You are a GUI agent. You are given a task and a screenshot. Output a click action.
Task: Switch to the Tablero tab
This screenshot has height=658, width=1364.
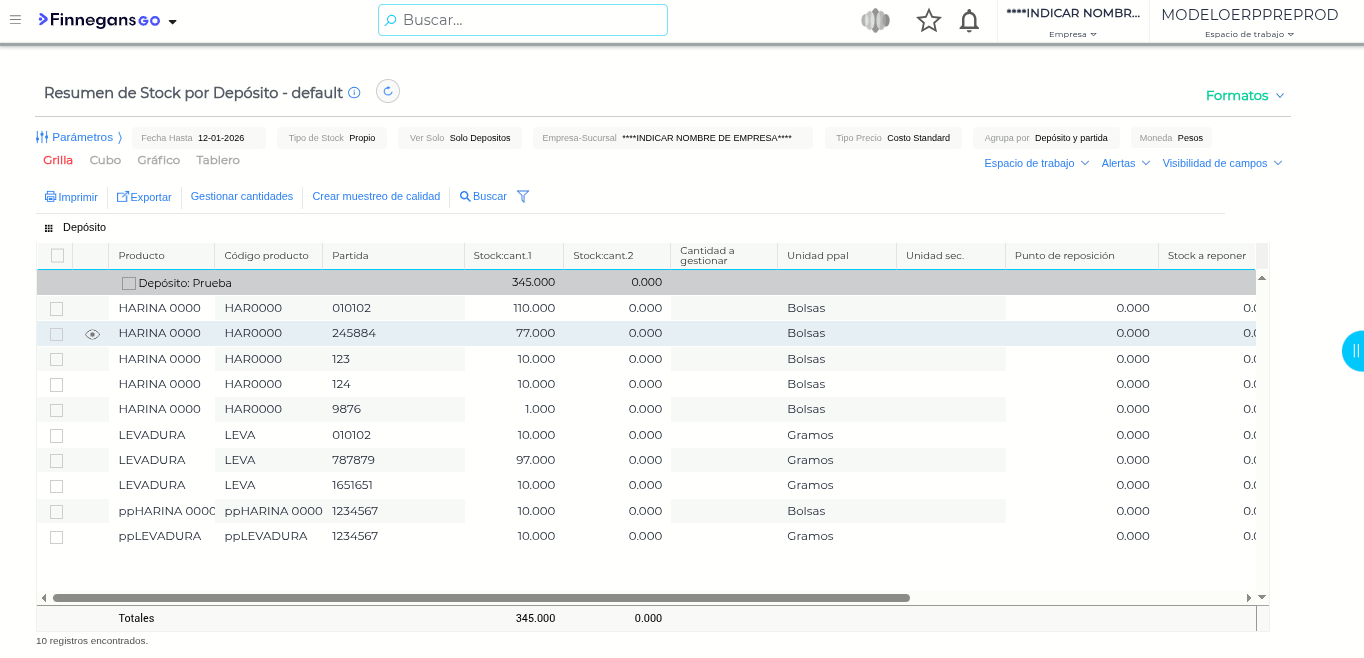[x=218, y=160]
